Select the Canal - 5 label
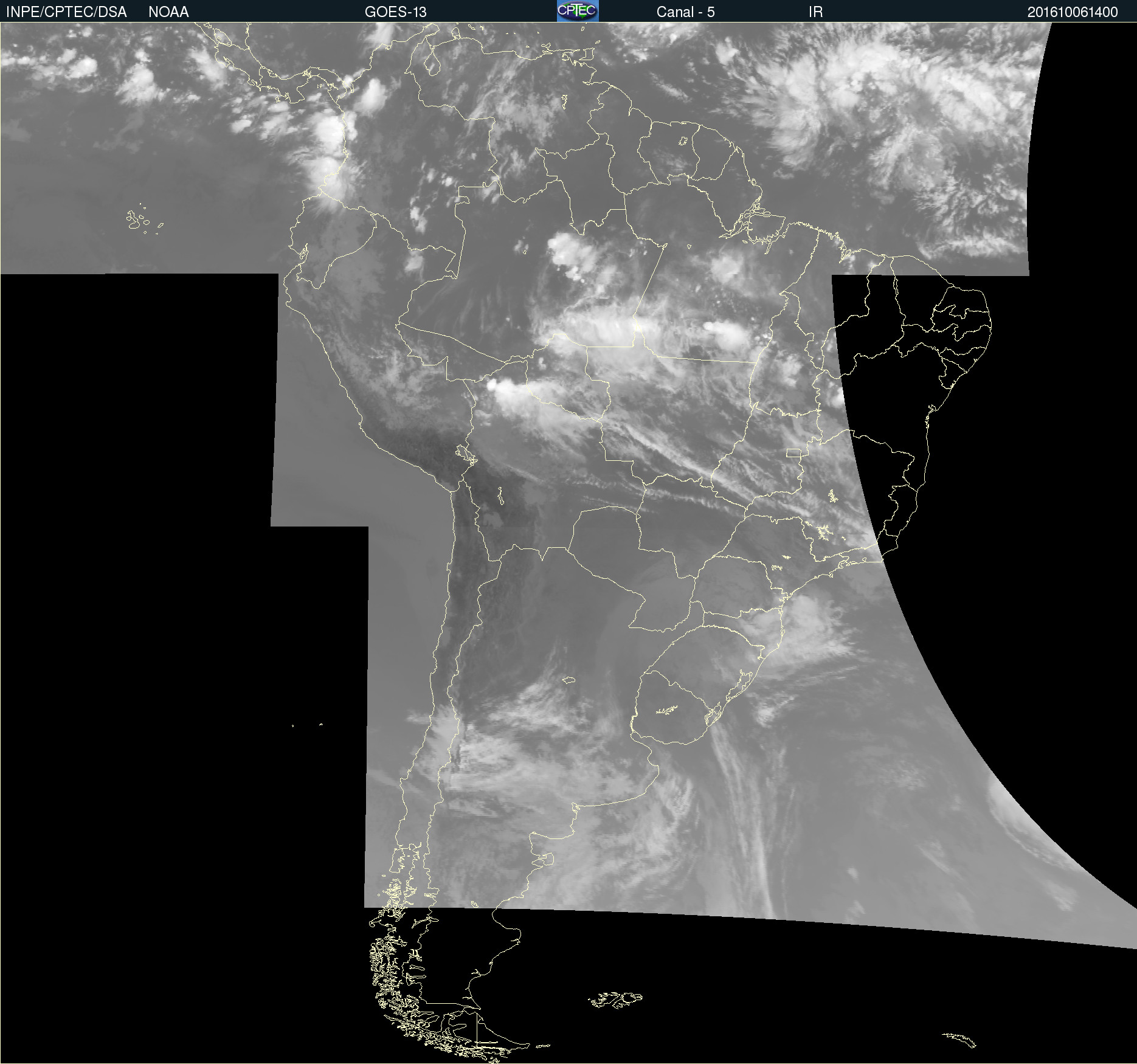 [x=685, y=12]
